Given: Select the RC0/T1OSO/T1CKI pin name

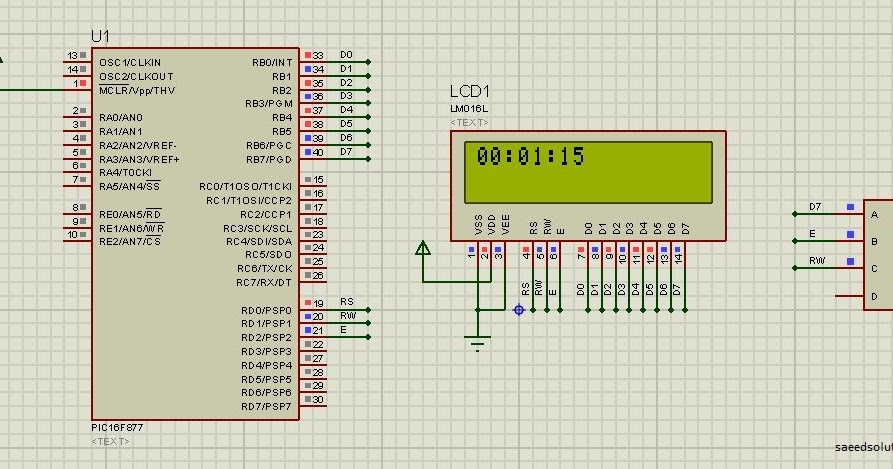Looking at the screenshot, I should pos(245,187).
